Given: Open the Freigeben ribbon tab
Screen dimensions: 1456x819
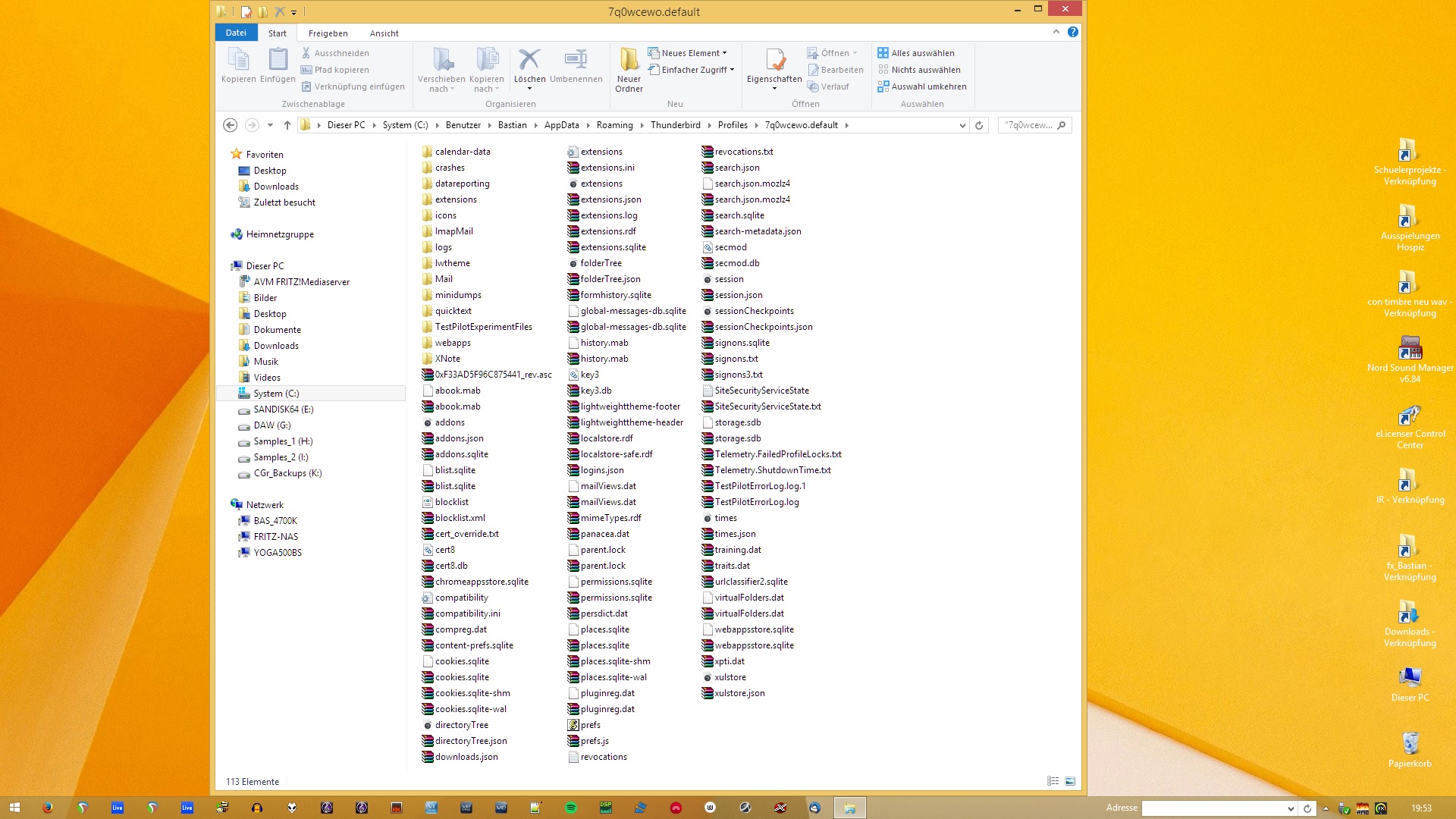Looking at the screenshot, I should click(x=328, y=33).
